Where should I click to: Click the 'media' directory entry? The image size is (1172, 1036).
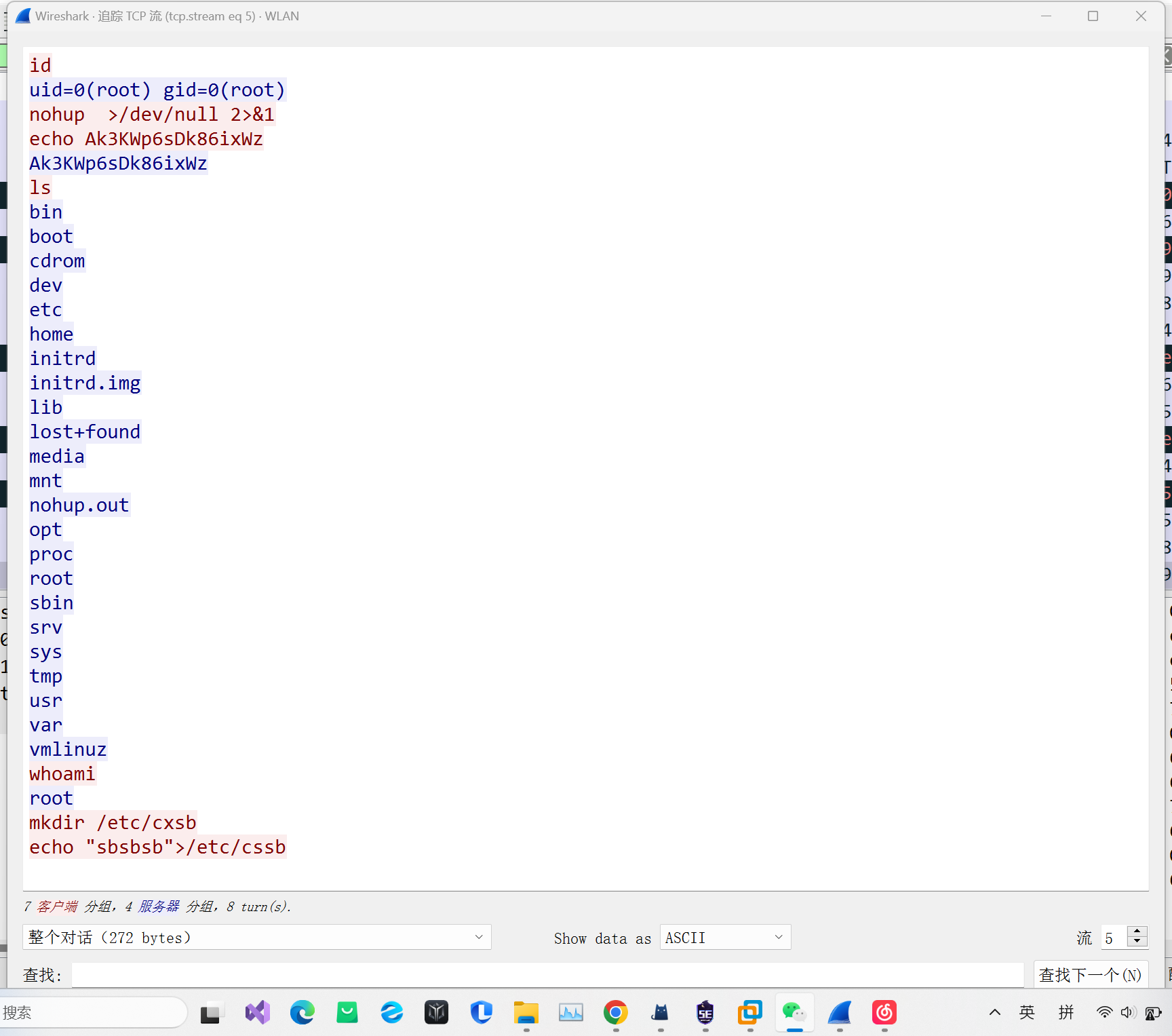57,456
